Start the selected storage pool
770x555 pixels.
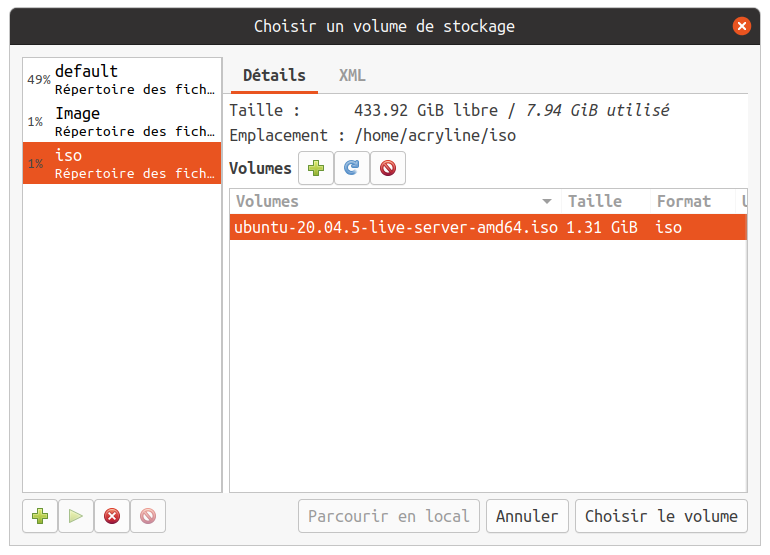(x=76, y=516)
